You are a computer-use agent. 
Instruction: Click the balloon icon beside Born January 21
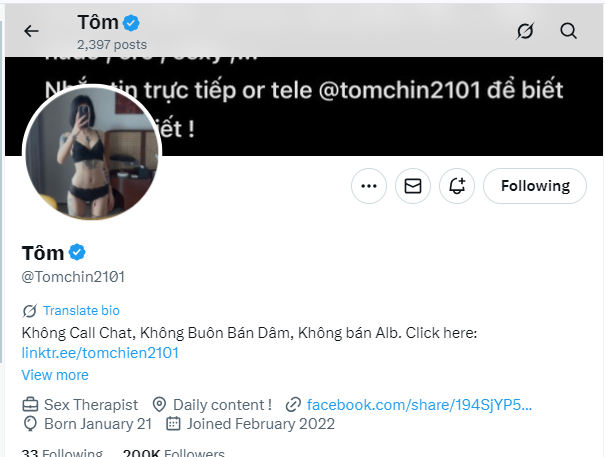[x=30, y=423]
